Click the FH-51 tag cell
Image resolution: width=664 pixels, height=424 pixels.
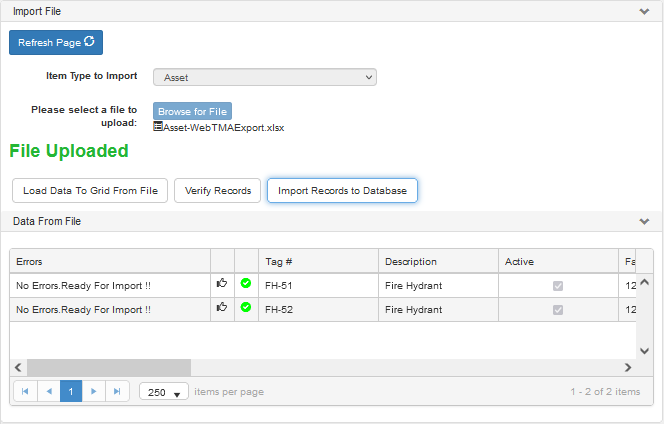[318, 285]
